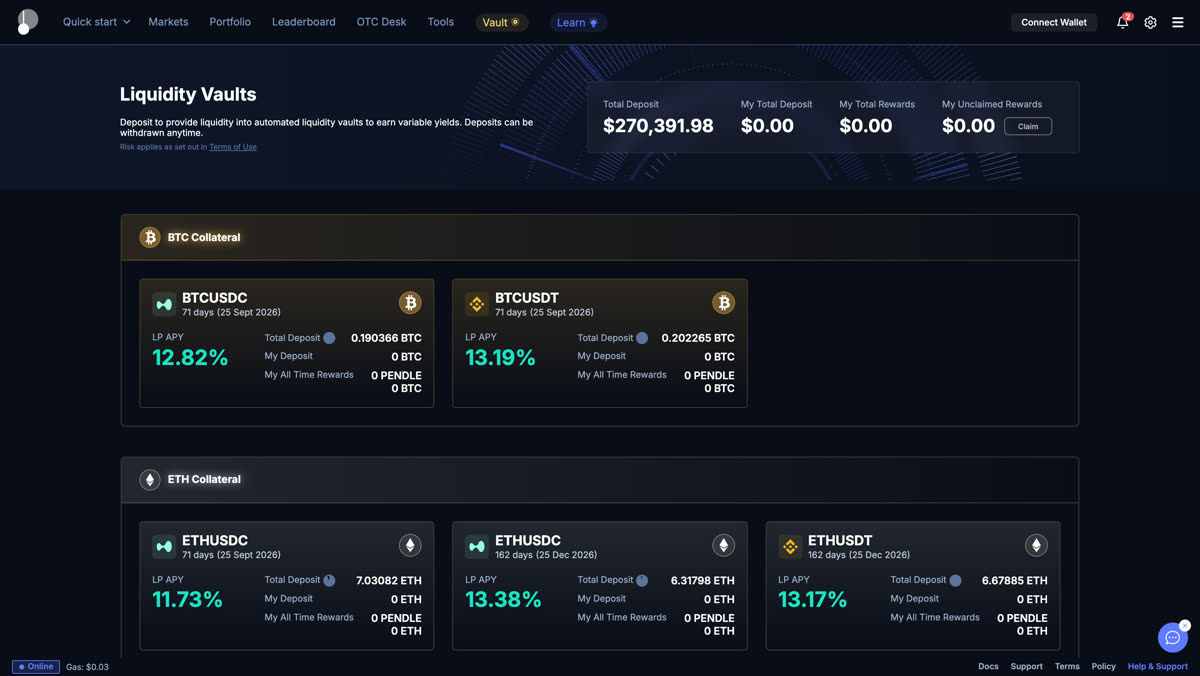Click the protocol icon on BTCUSDC card
The width and height of the screenshot is (1200, 676).
[x=164, y=303]
